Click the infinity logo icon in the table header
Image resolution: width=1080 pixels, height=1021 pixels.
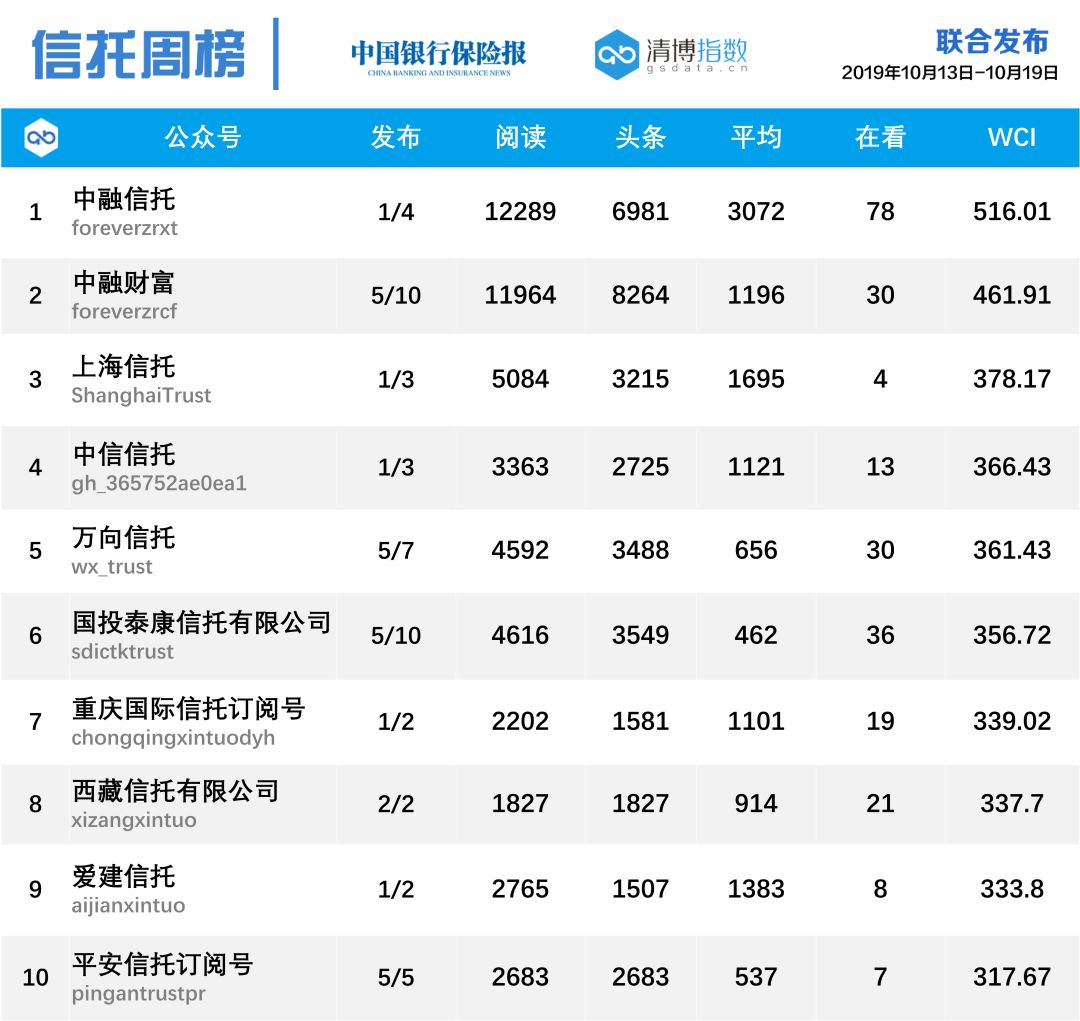(x=41, y=138)
